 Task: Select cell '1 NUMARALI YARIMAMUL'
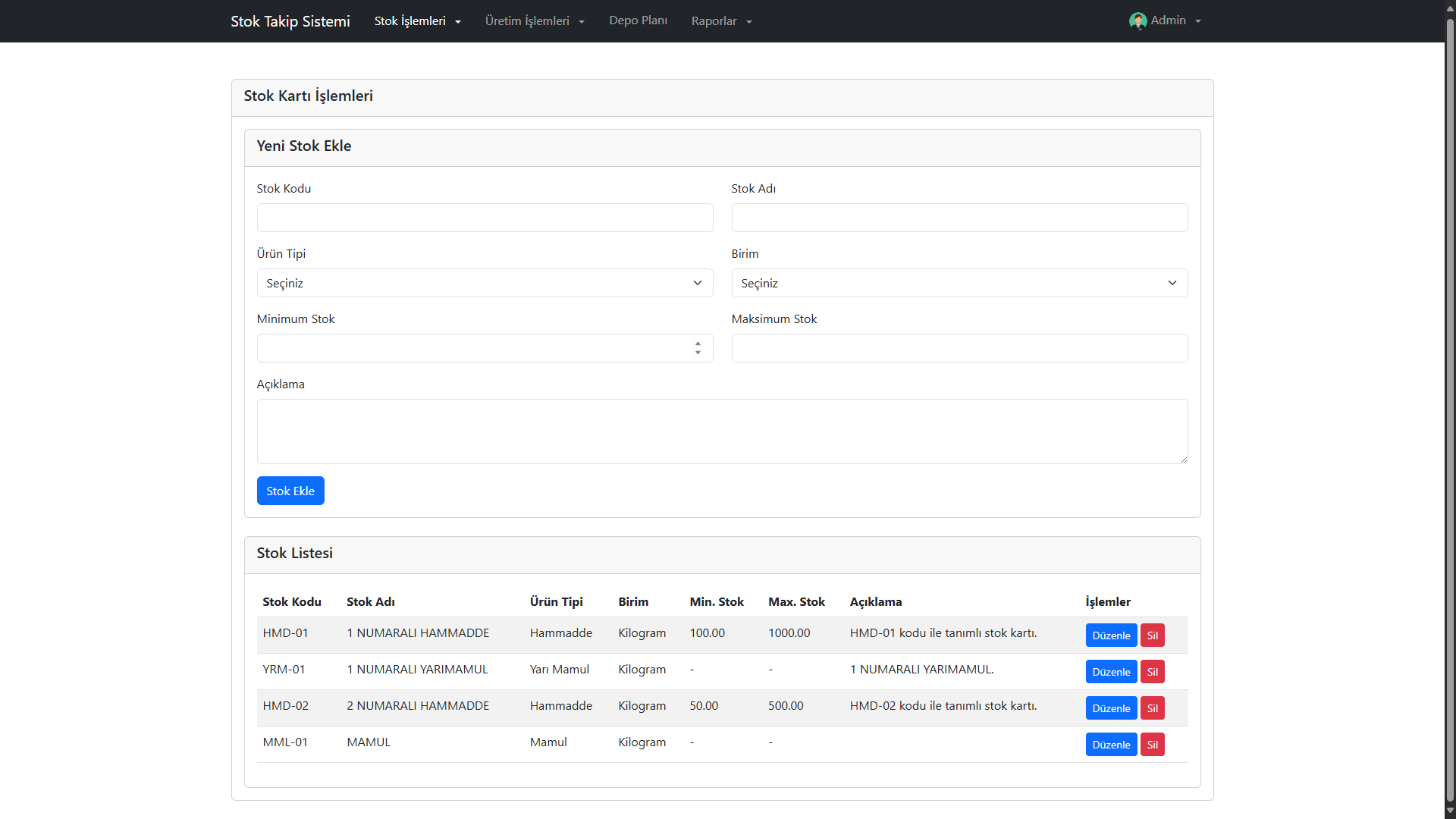click(x=417, y=669)
